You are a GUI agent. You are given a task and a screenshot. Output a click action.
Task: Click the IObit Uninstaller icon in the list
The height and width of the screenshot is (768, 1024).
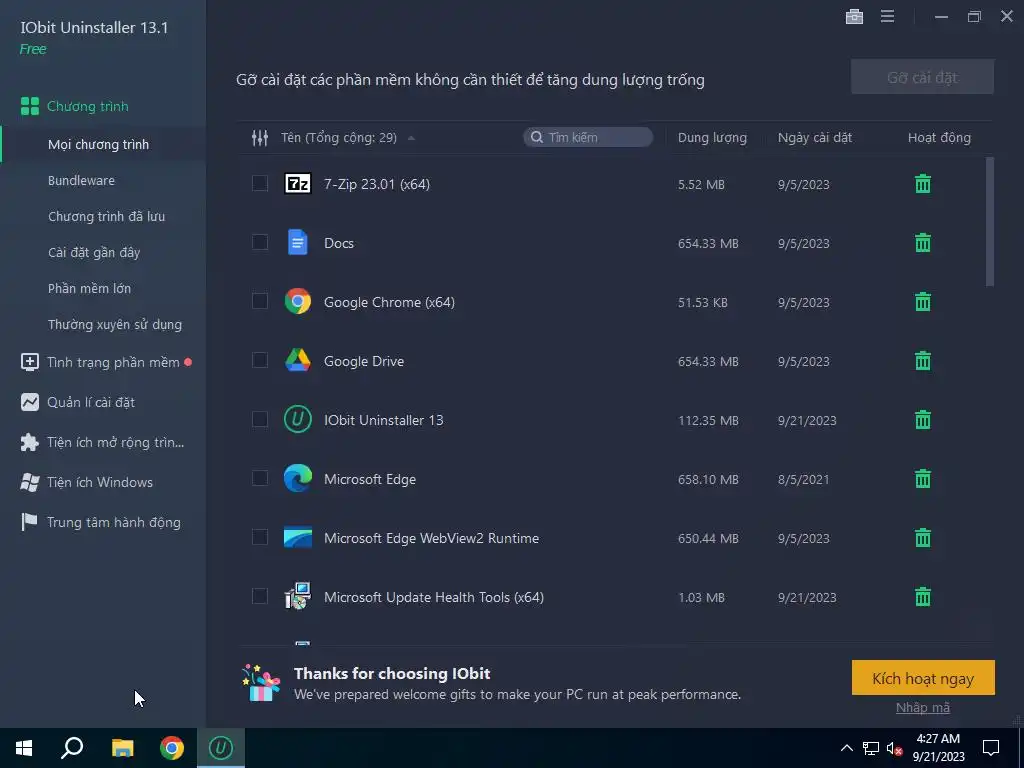pos(298,420)
